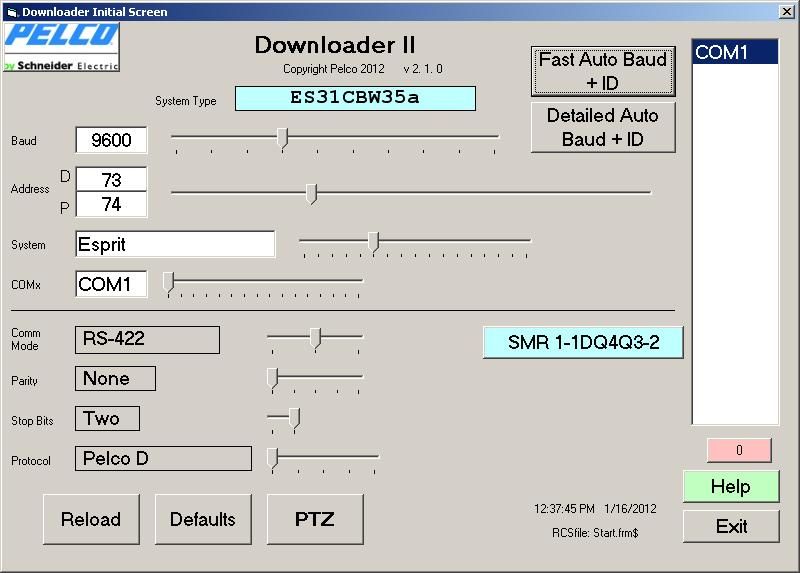
Task: Click the Pelco Schneider Electric logo
Action: [x=61, y=47]
